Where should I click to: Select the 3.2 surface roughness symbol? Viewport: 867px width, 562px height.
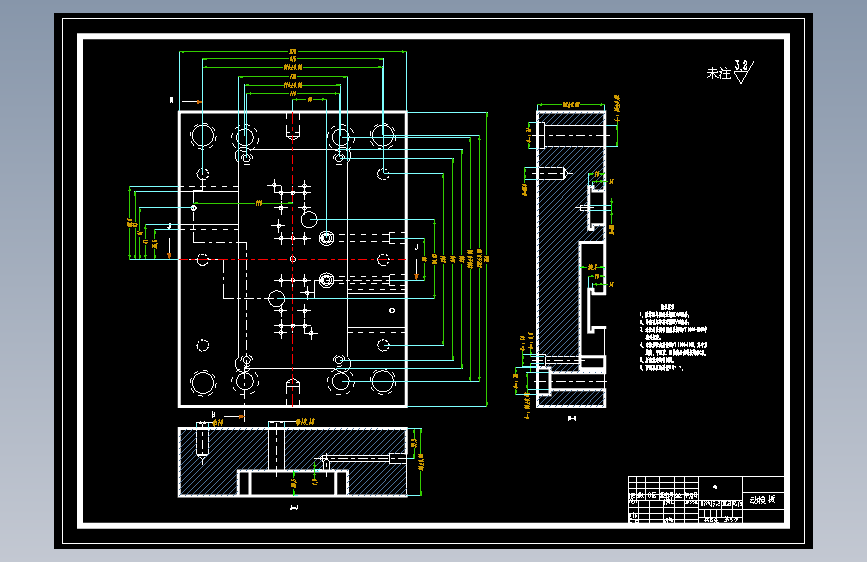(x=743, y=72)
